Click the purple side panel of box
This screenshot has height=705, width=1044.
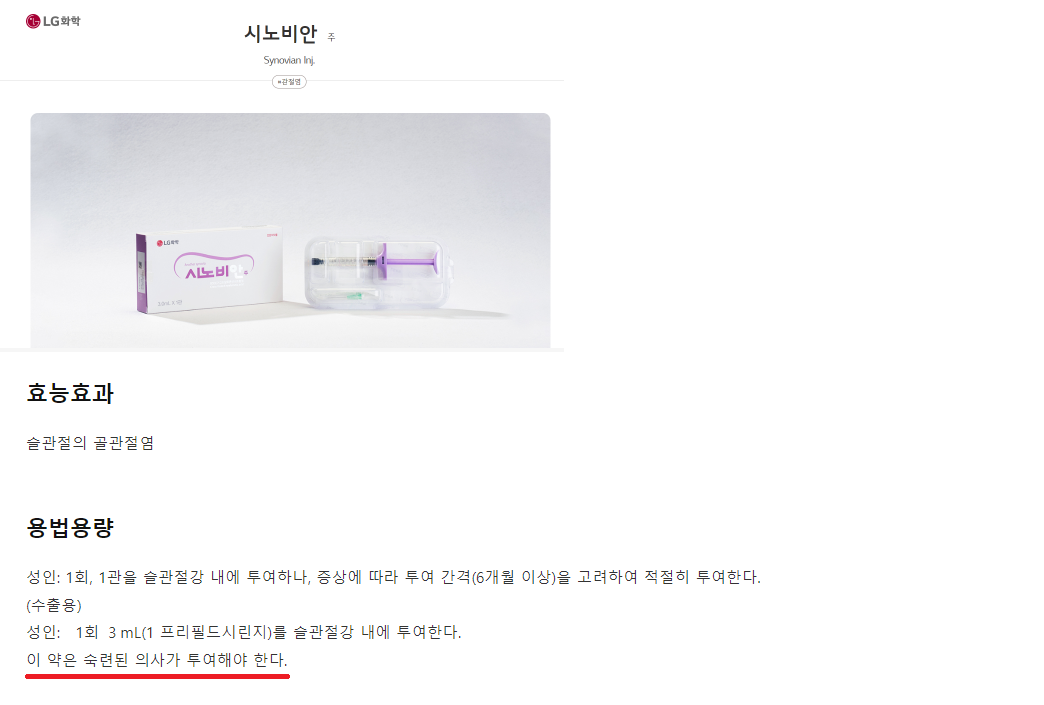[x=141, y=274]
